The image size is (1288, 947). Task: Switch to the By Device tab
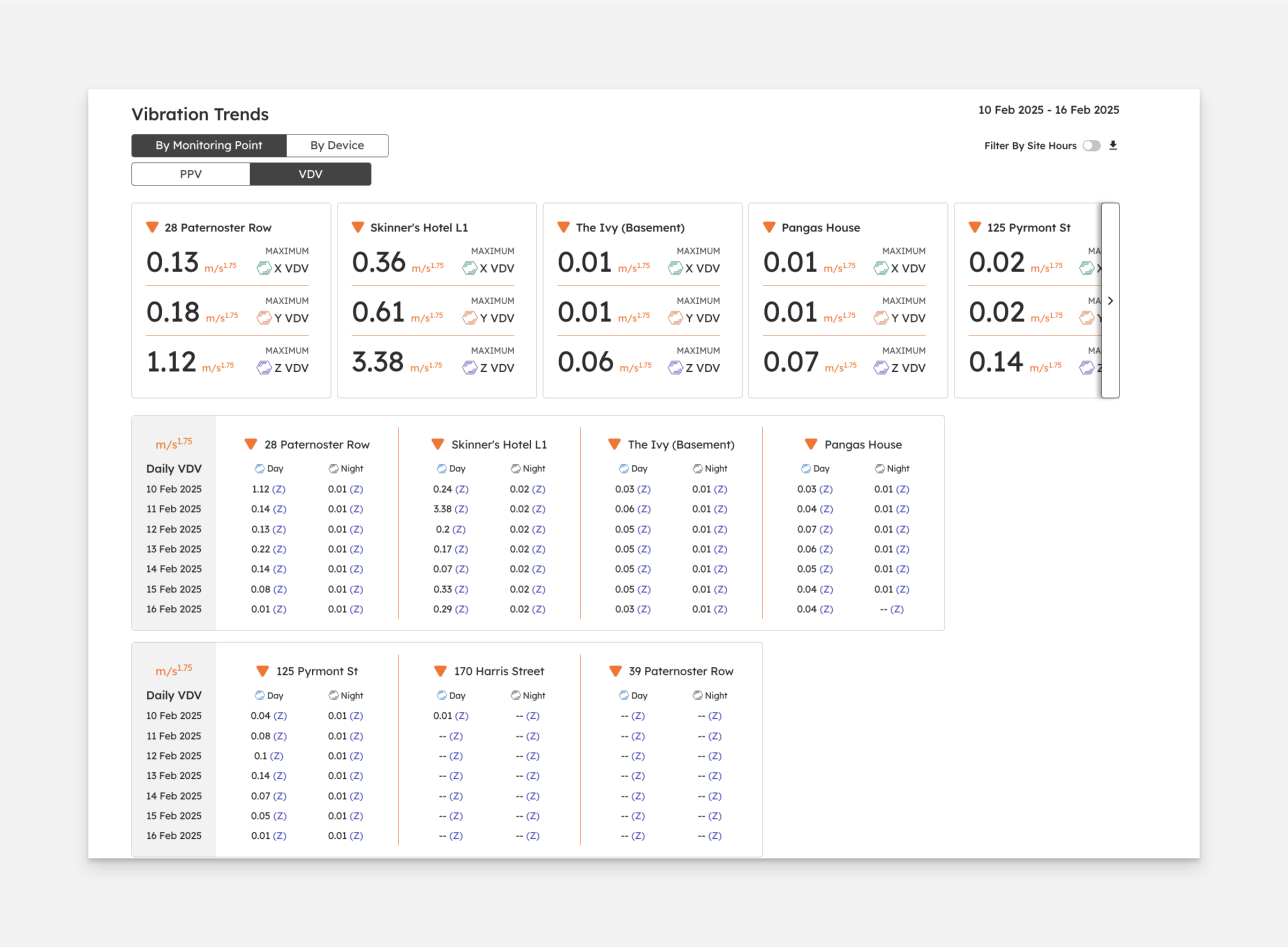point(337,146)
